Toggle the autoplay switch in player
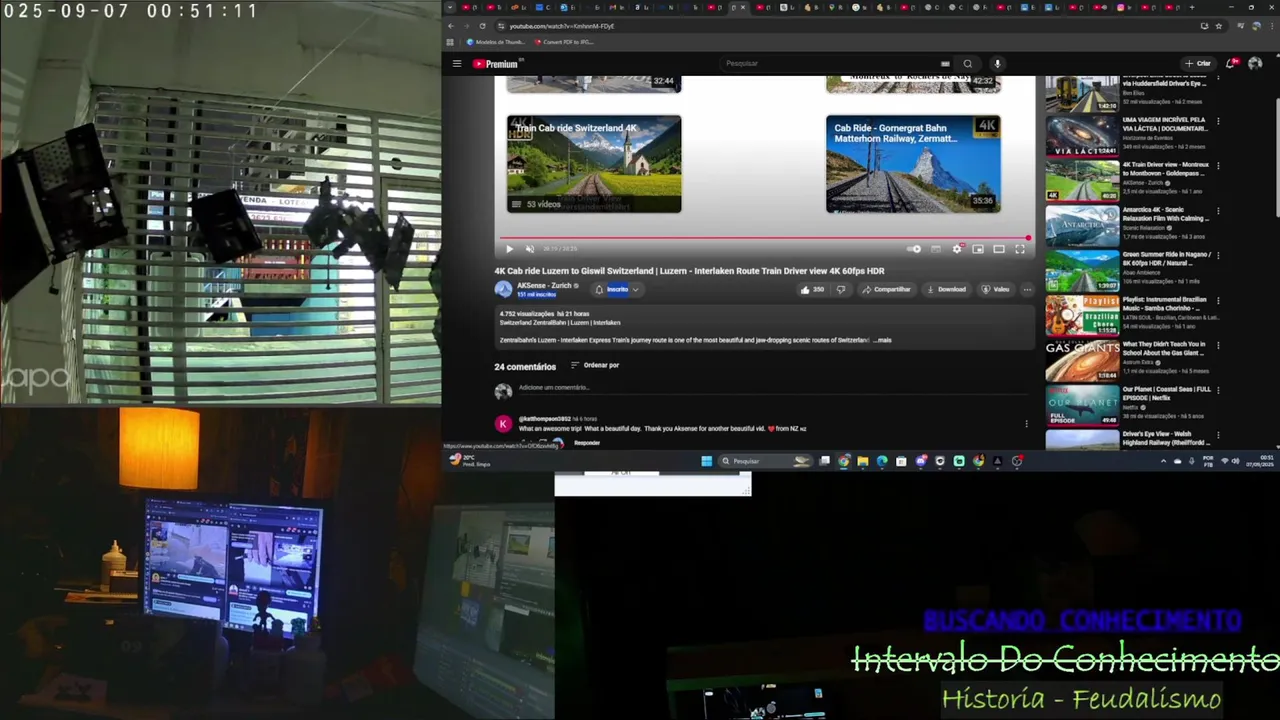This screenshot has width=1280, height=720. [x=914, y=249]
